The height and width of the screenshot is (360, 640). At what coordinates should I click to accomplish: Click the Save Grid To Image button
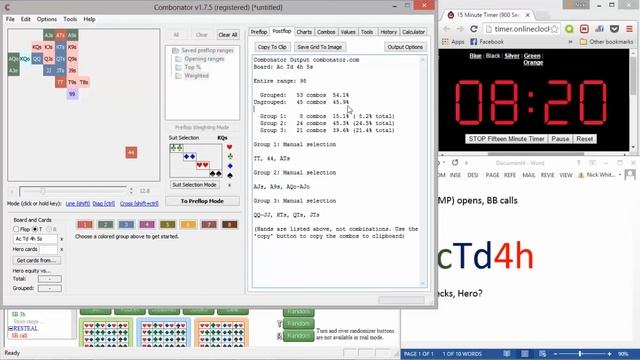click(x=320, y=47)
